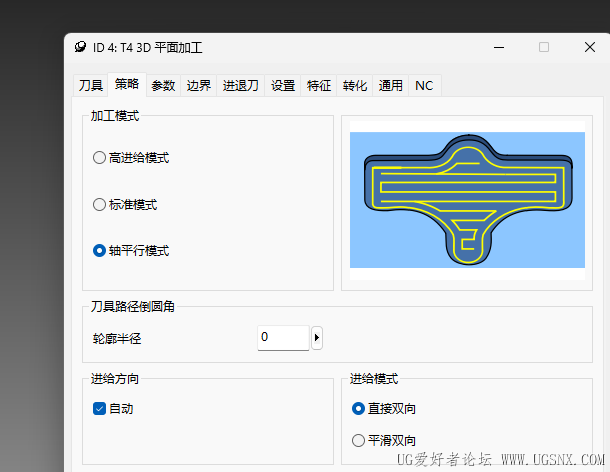Choose 标准模式 machining mode
610x472 pixels.
125,204
